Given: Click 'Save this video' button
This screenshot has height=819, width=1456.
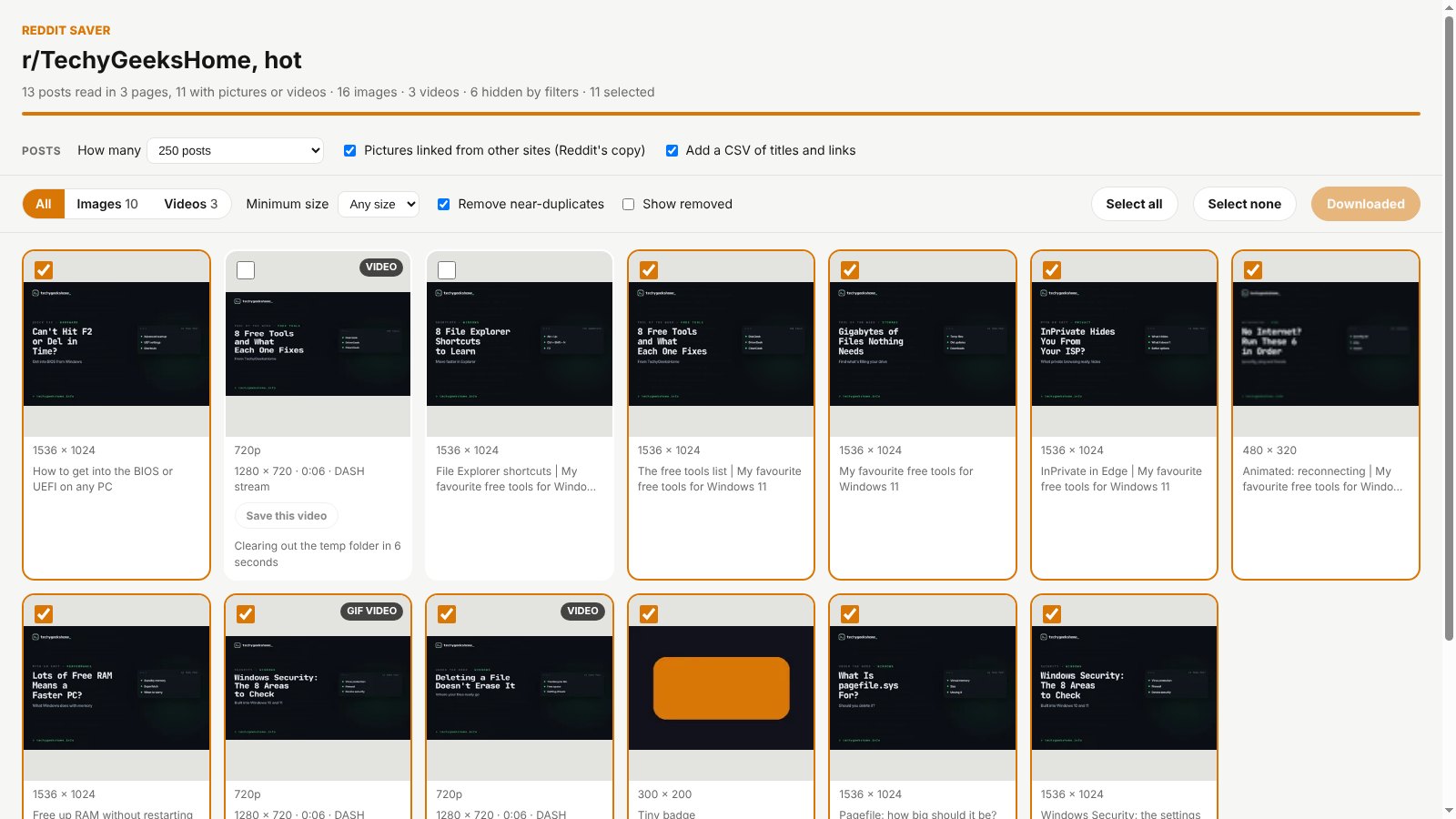Looking at the screenshot, I should click(x=286, y=516).
